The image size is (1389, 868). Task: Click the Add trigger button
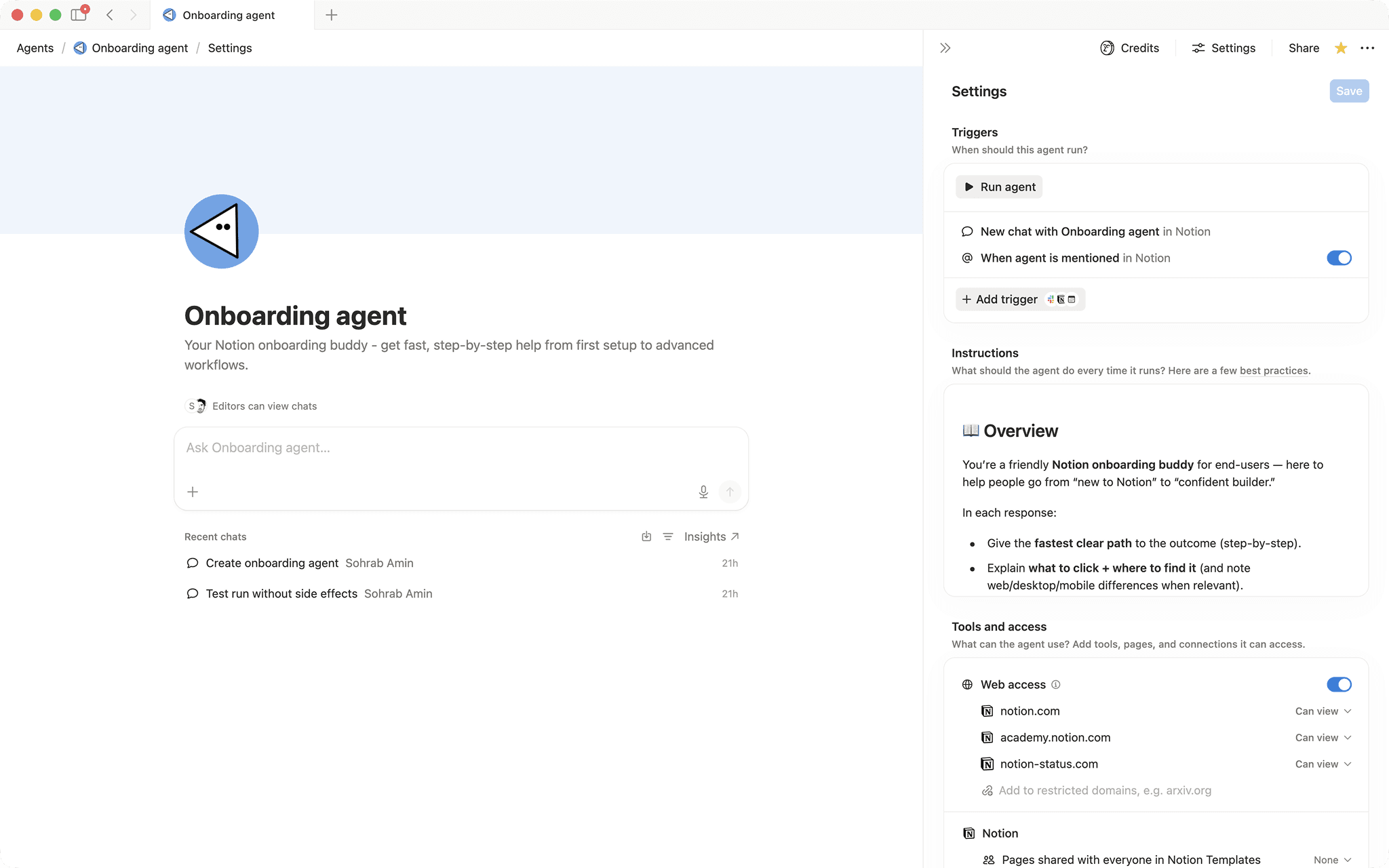coord(1020,300)
